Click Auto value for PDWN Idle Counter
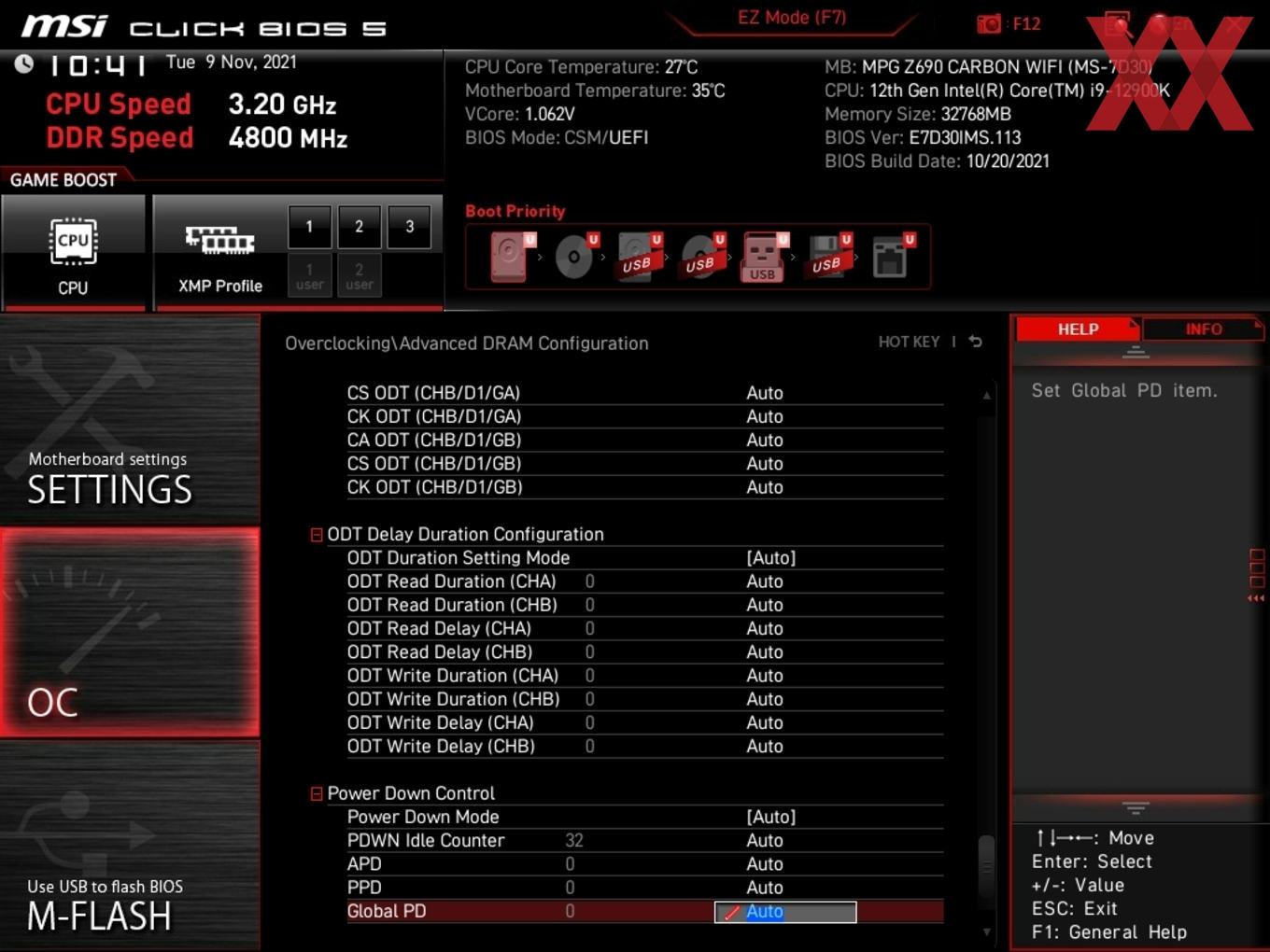This screenshot has height=952, width=1270. (x=765, y=841)
